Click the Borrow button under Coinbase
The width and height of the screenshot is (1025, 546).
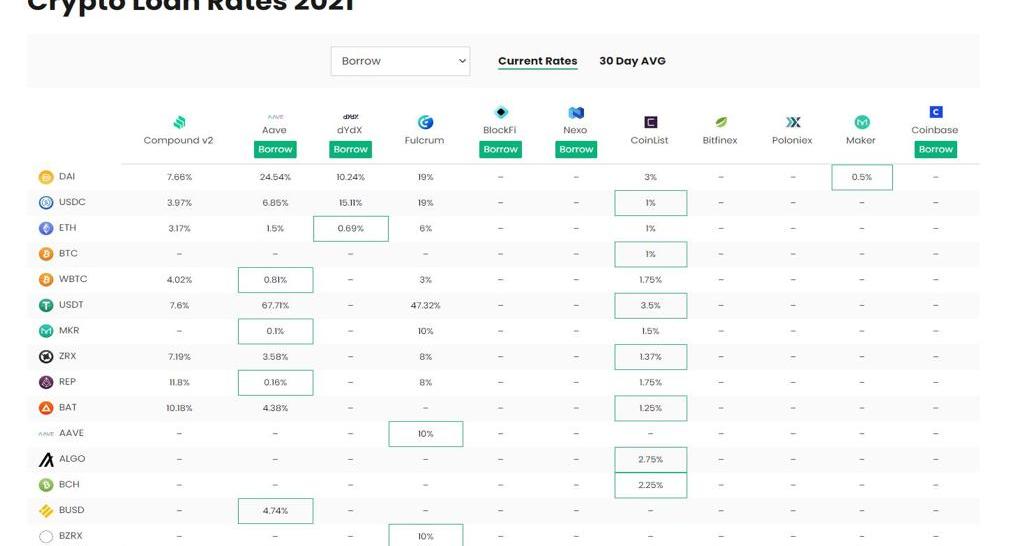click(935, 149)
